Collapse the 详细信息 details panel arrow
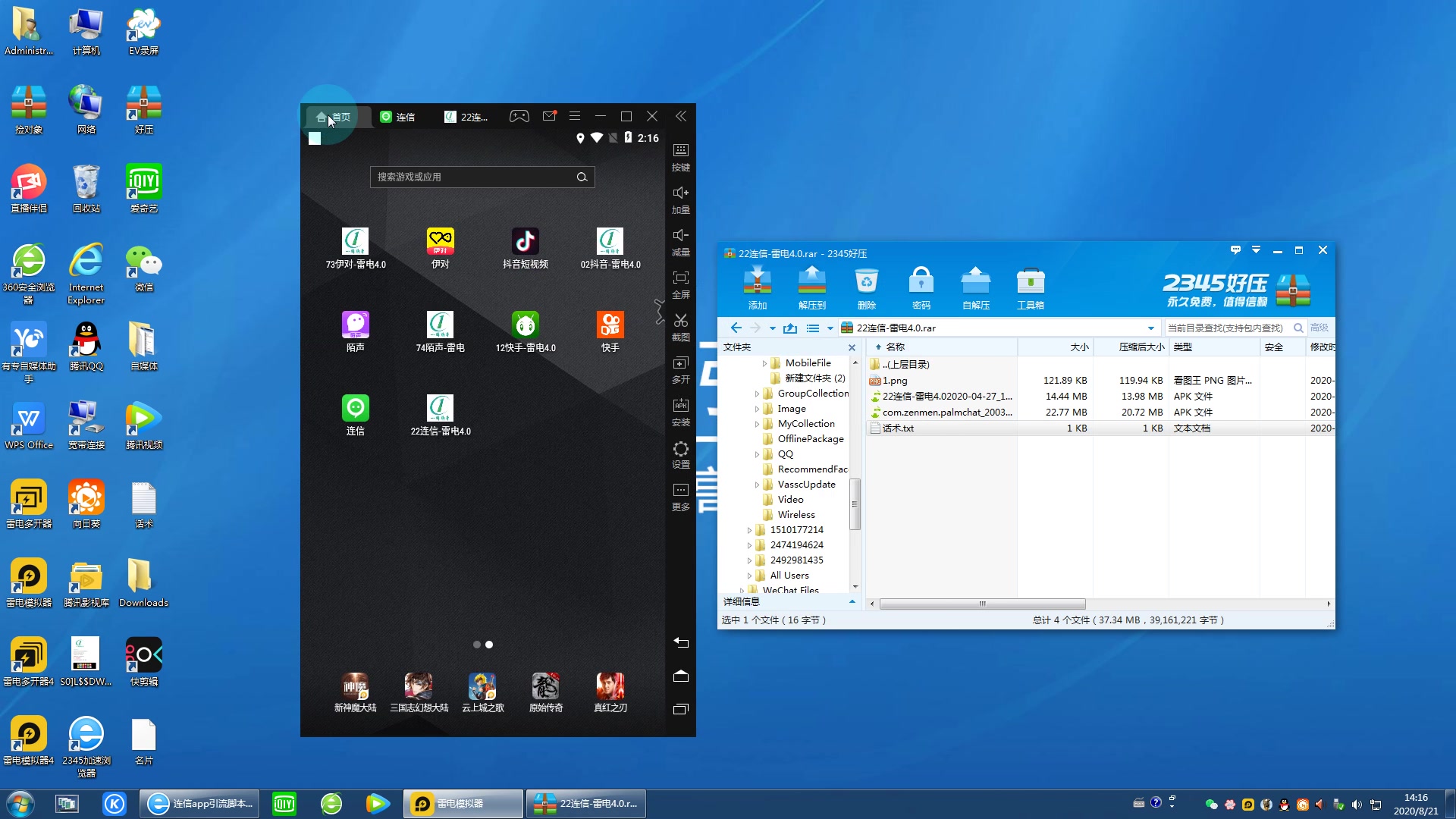 [x=852, y=602]
